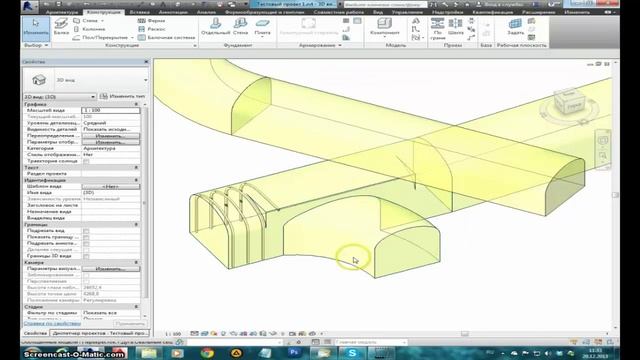640x360 pixels.
Task: Click Изменить button for Переопределения
Action: tap(111, 136)
